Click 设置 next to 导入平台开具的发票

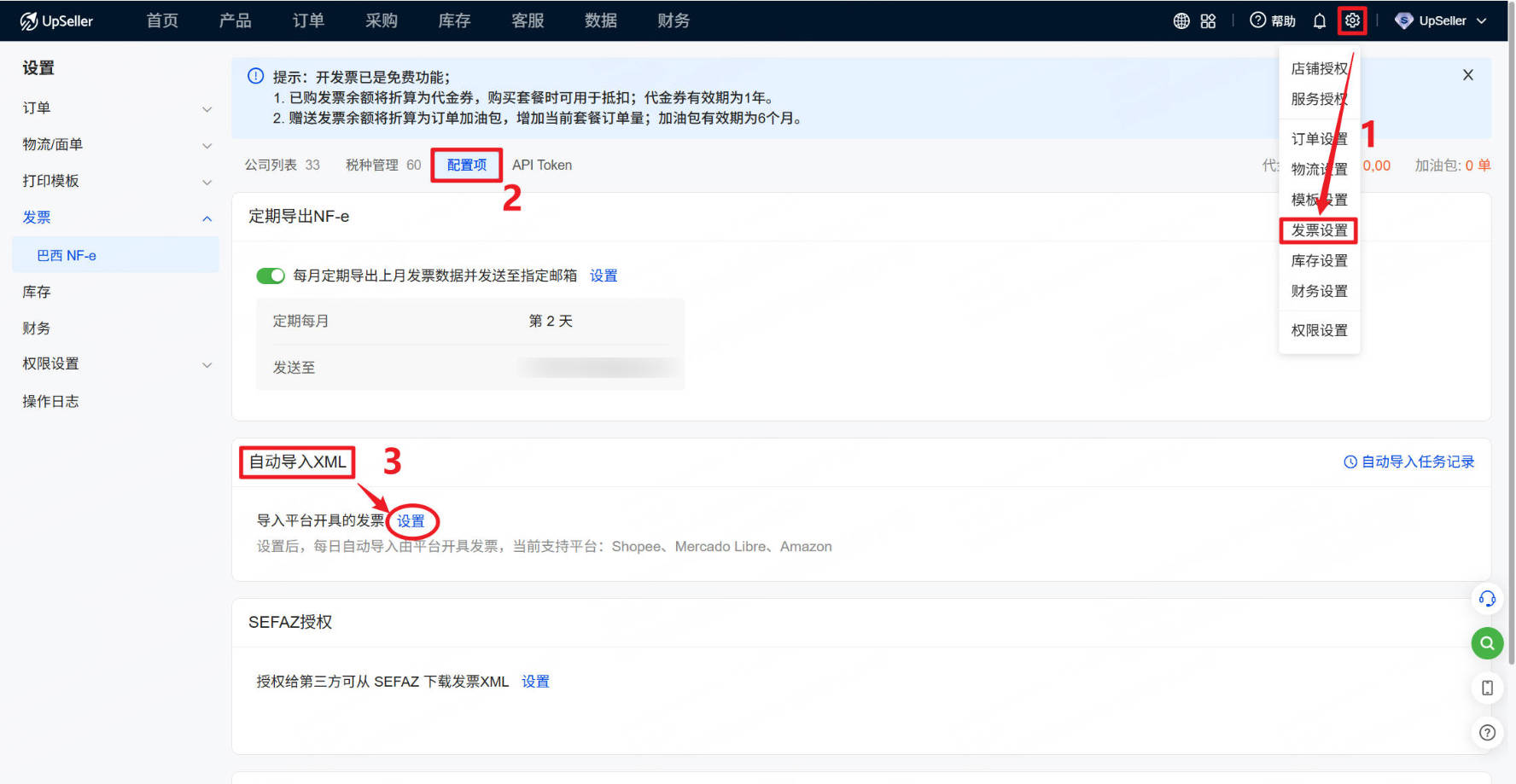412,520
